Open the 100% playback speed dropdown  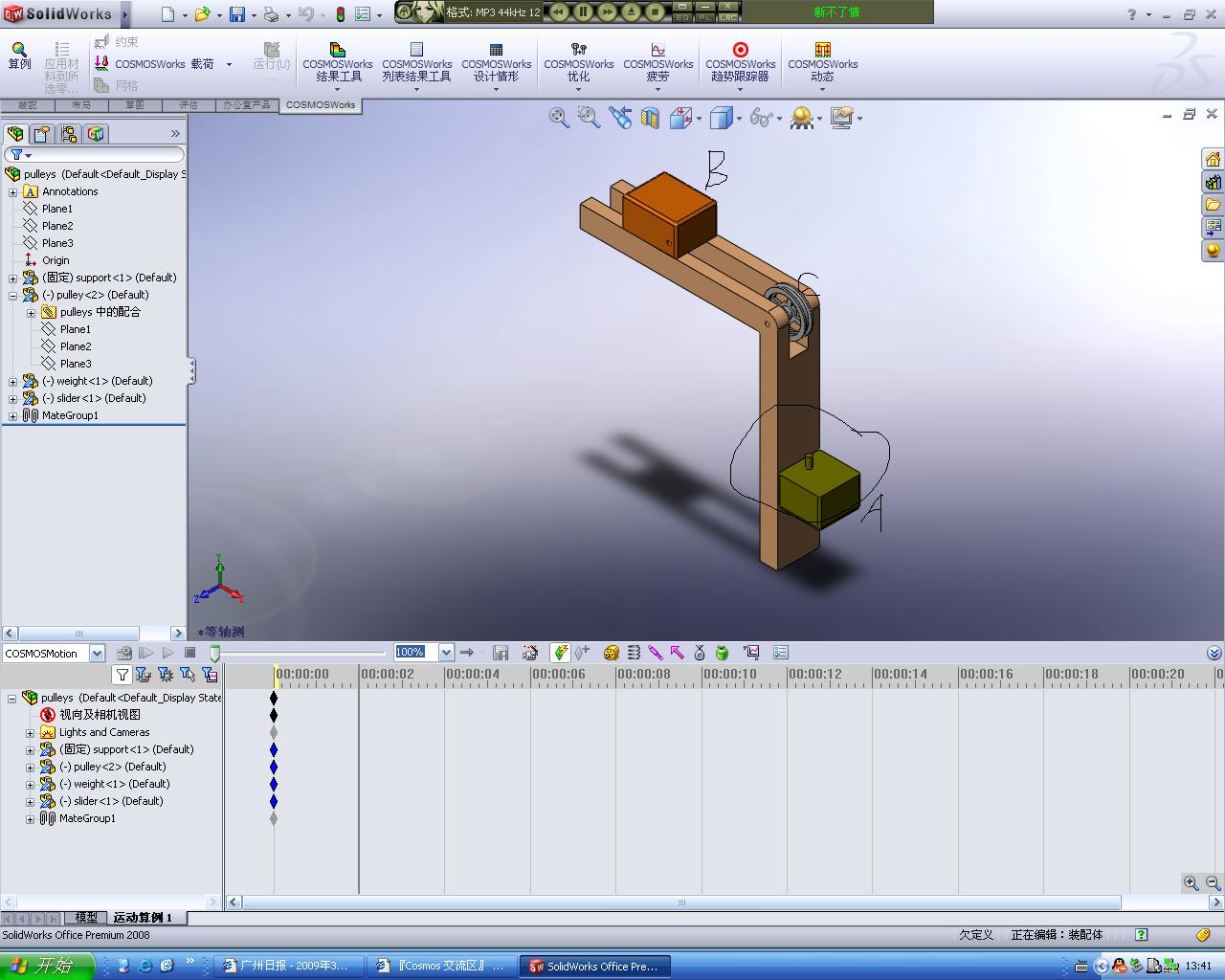coord(446,653)
